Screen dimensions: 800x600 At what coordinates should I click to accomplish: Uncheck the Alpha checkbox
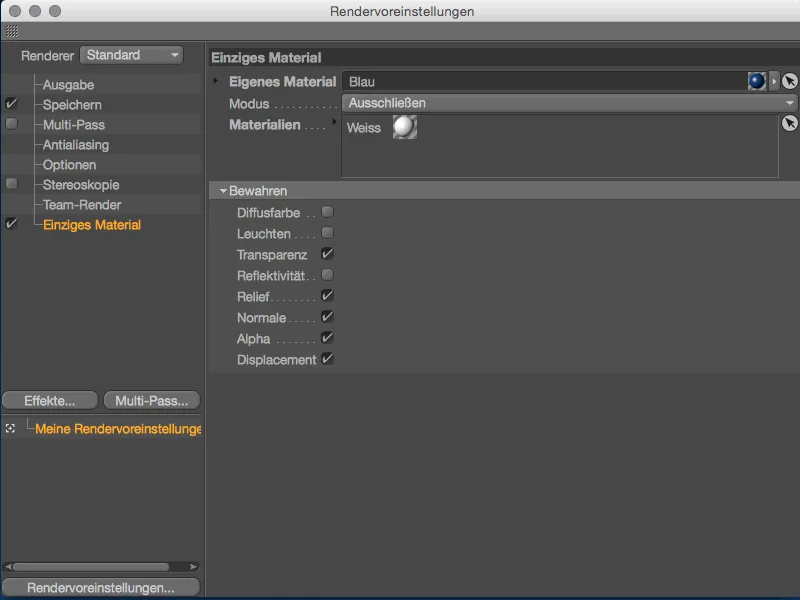(328, 338)
